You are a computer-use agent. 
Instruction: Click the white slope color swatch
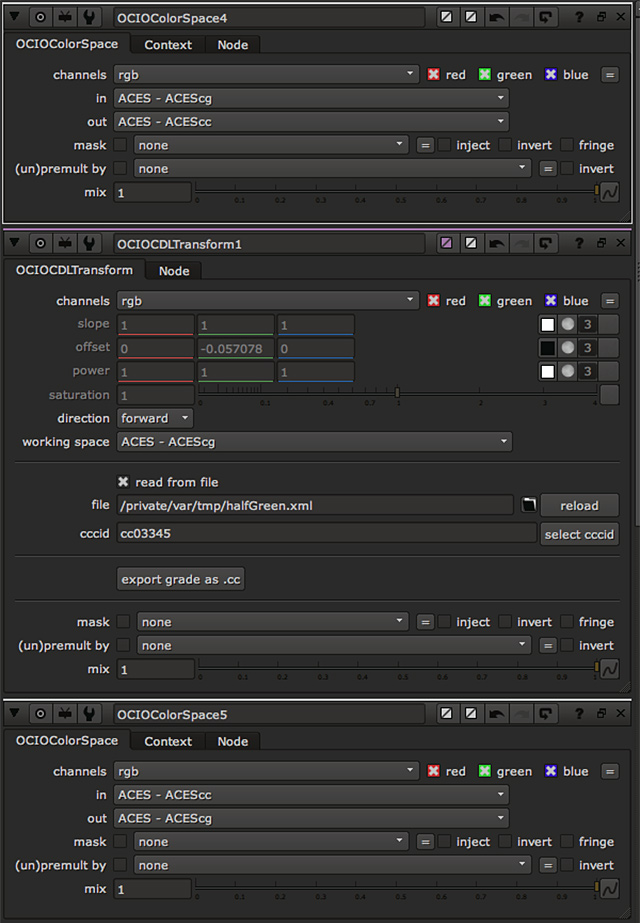click(547, 325)
